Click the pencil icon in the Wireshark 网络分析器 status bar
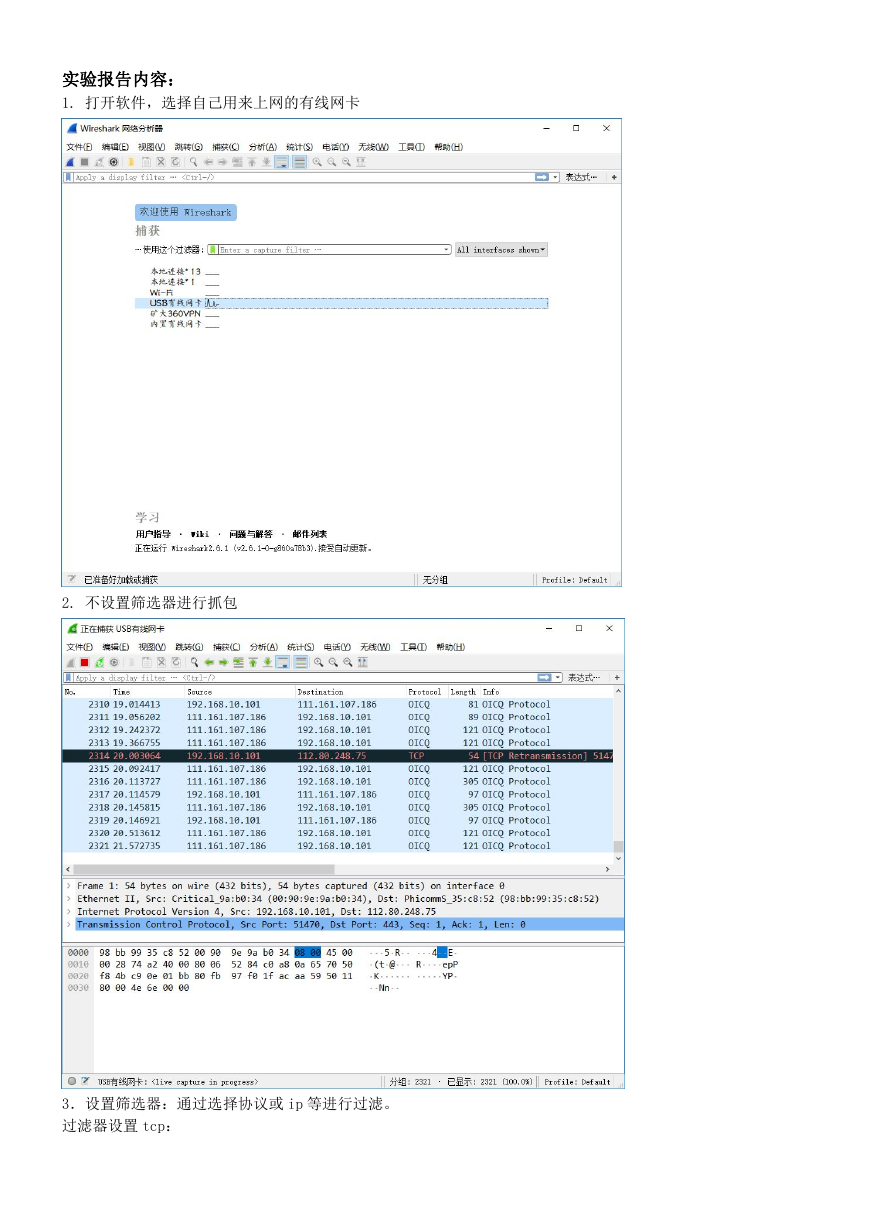 coord(72,579)
